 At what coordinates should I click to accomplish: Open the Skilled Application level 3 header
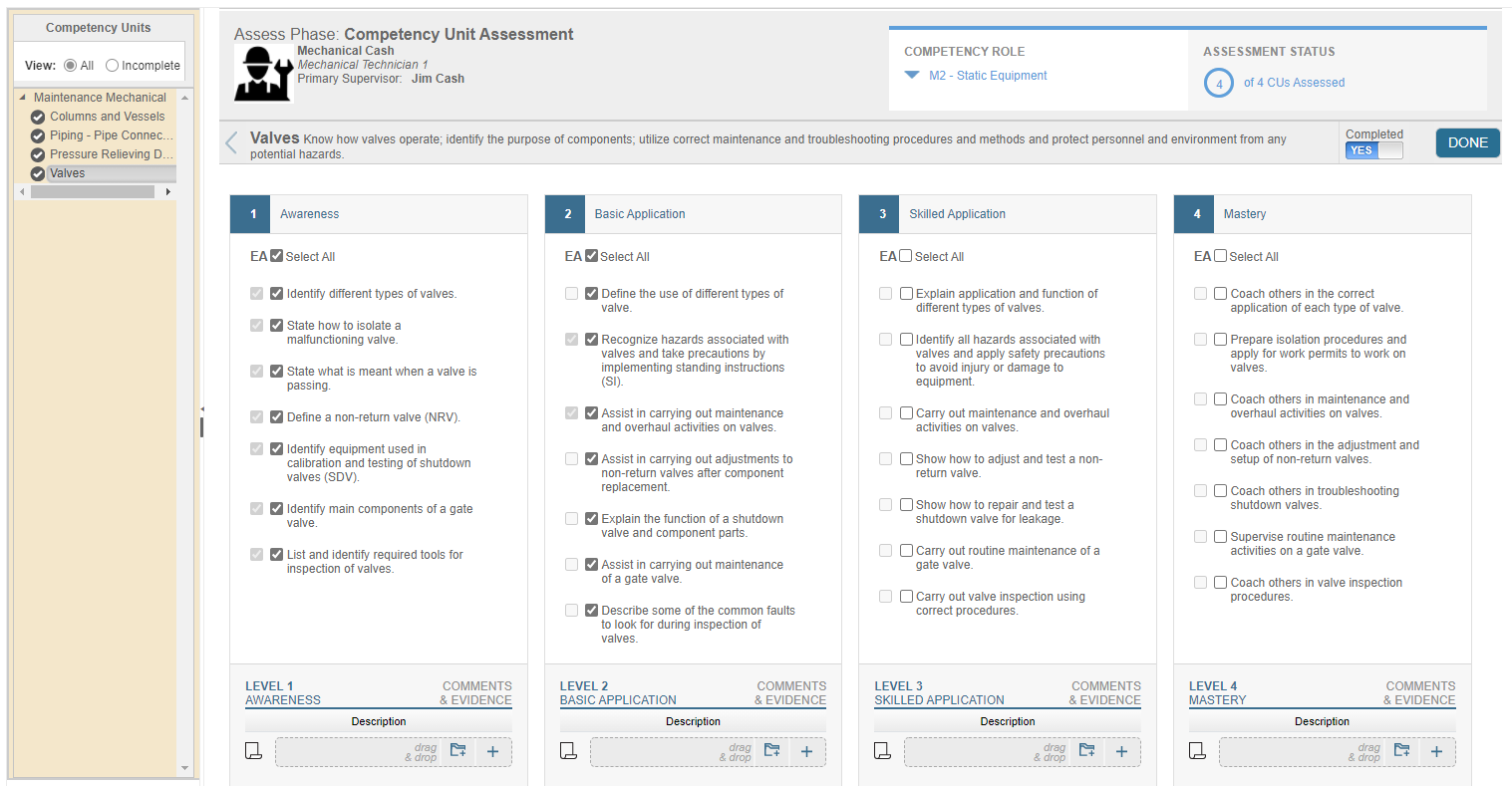1008,214
